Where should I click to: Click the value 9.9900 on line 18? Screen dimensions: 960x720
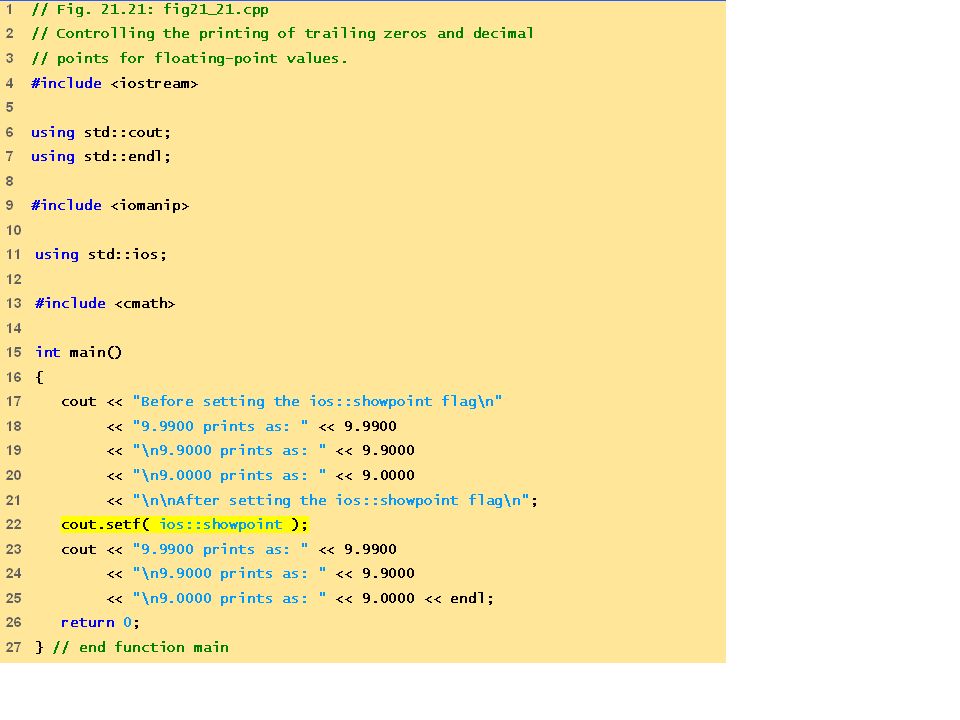[370, 426]
